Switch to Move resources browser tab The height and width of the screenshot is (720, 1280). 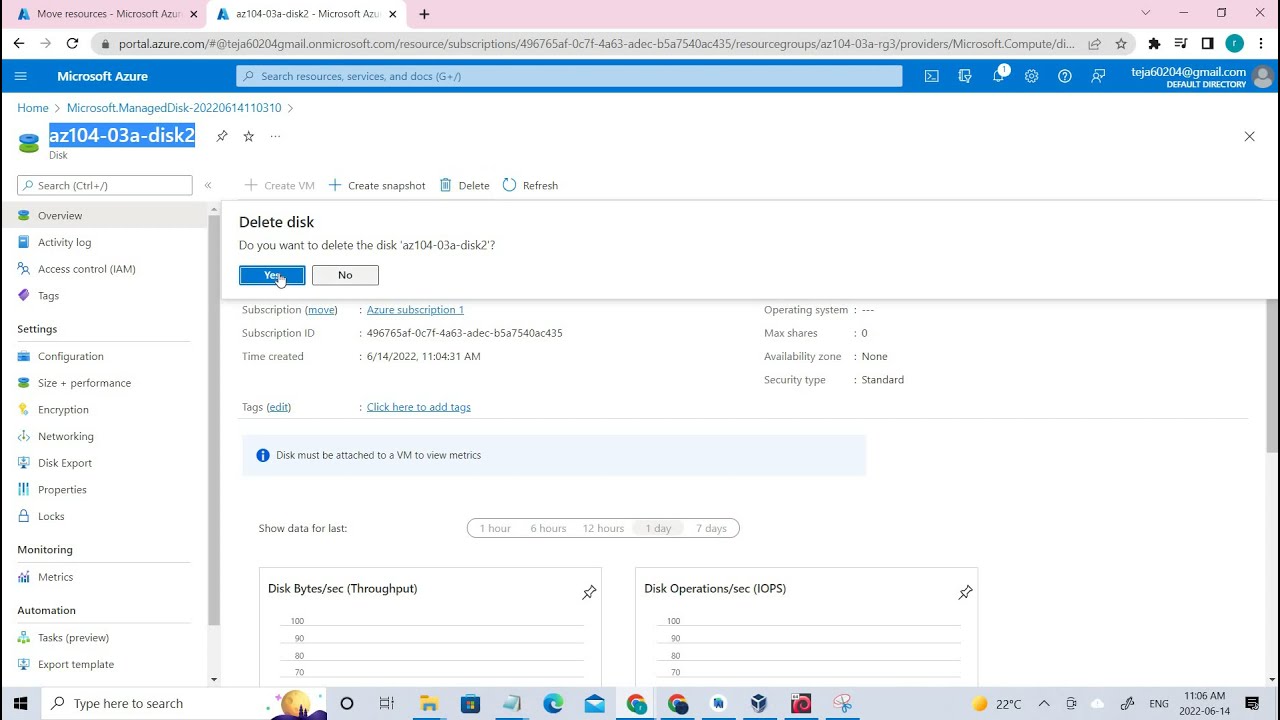(x=108, y=14)
